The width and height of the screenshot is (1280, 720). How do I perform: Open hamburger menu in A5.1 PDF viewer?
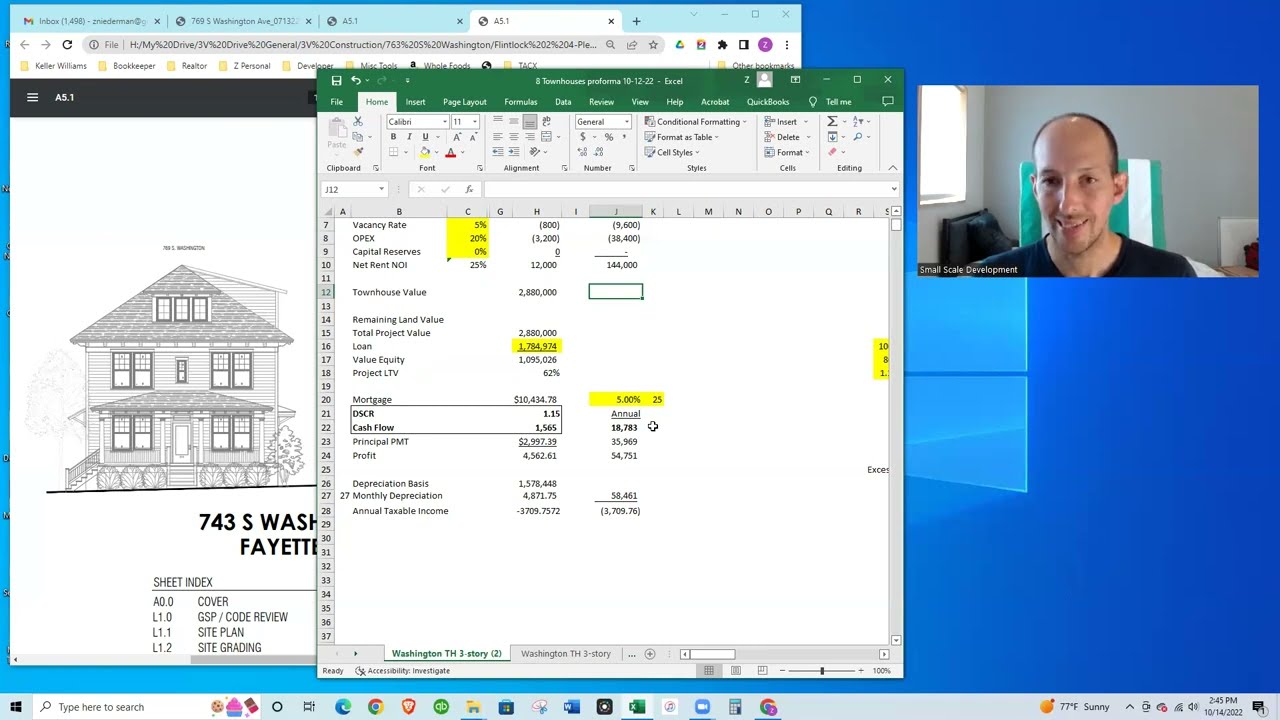[32, 97]
